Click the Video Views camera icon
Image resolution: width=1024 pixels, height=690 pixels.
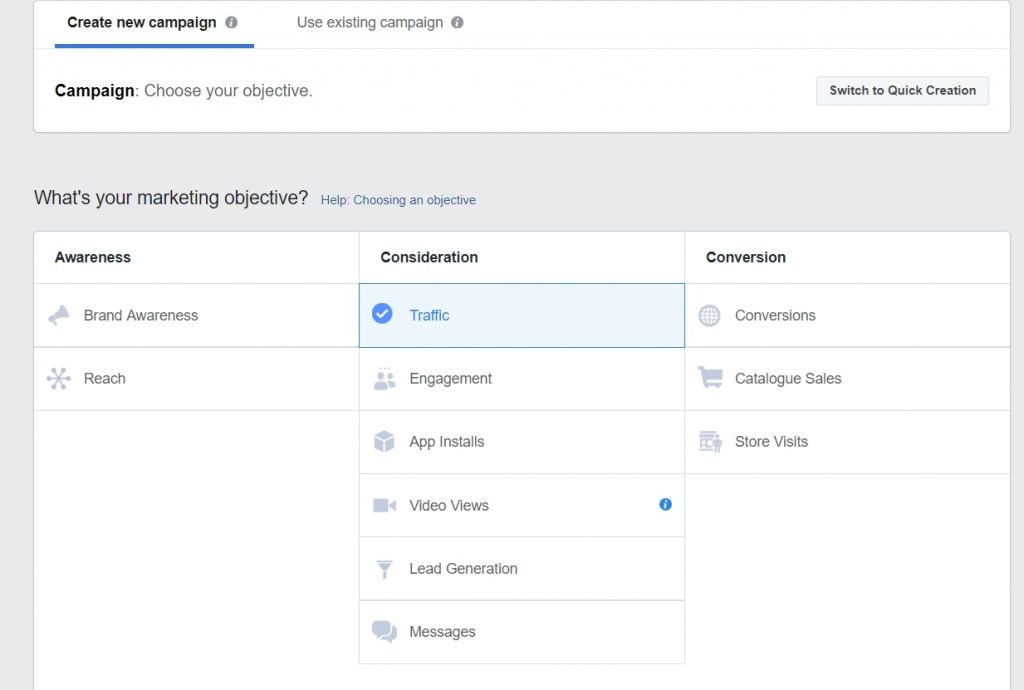(385, 505)
